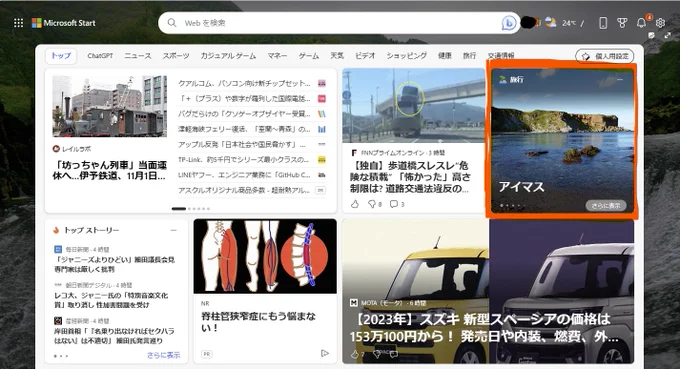Open the バグだらけの「クソゲーオブザイヤー」 headline
Viewport: 680px width, 369px height.
click(244, 114)
